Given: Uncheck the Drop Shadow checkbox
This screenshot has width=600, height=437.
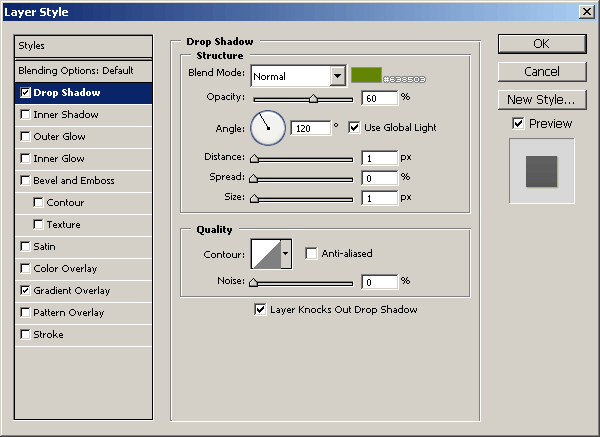Looking at the screenshot, I should click(x=25, y=93).
